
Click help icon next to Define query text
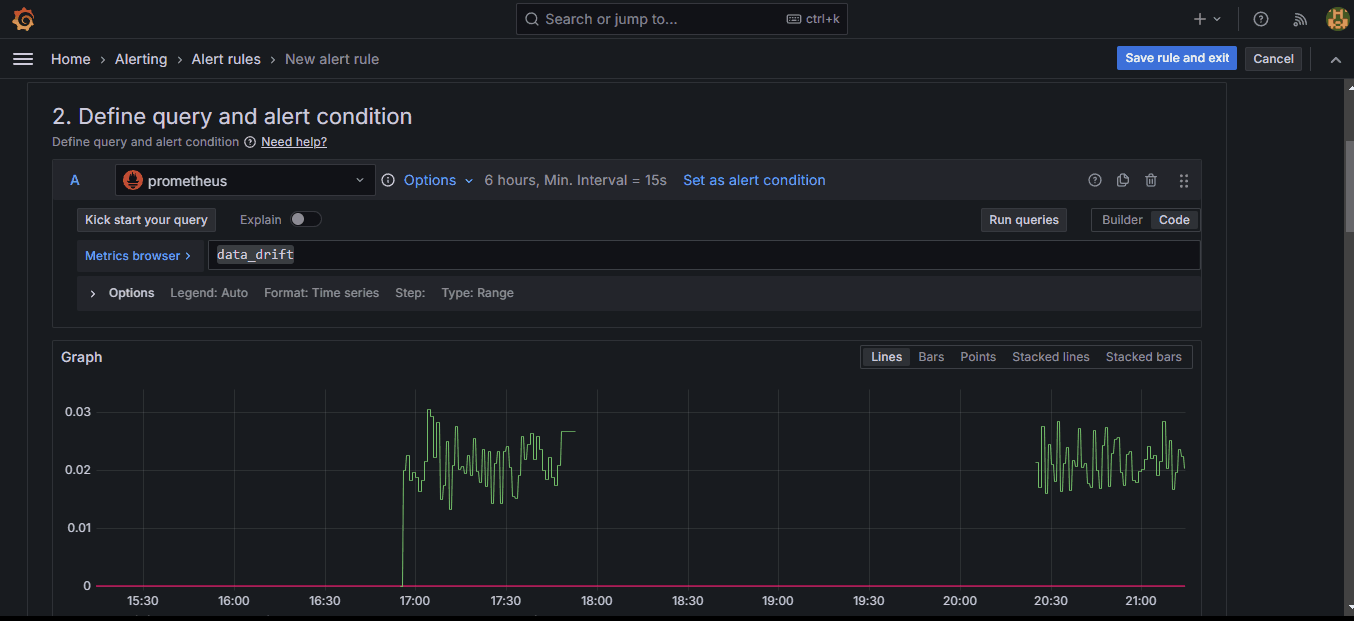250,142
